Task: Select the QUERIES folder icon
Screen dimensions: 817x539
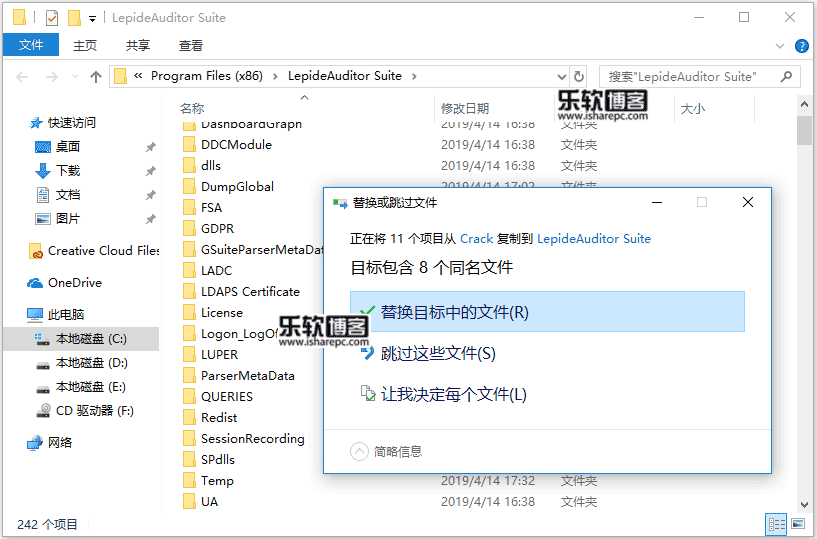Action: 190,397
